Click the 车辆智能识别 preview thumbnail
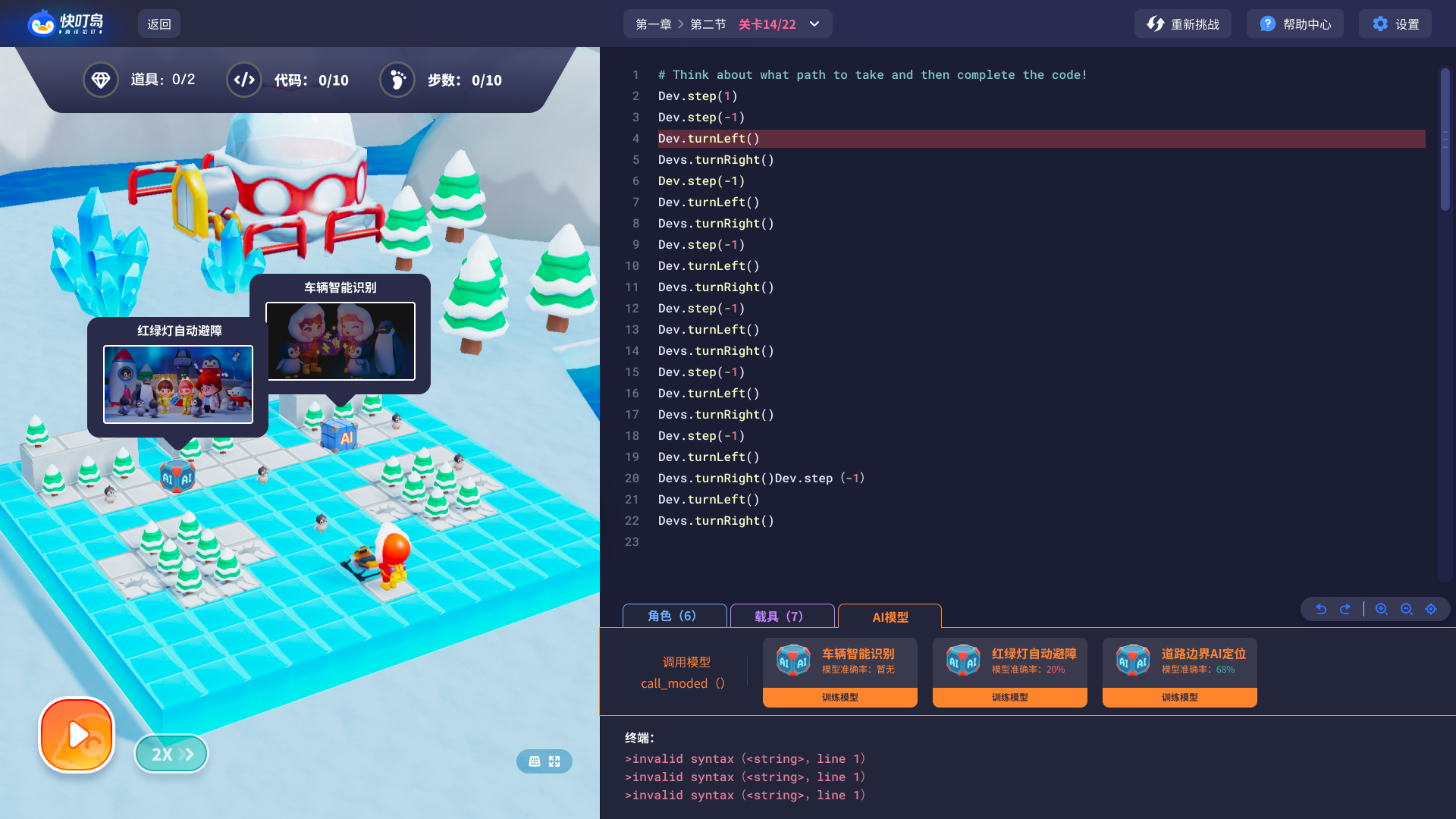Viewport: 1456px width, 819px height. (x=340, y=341)
